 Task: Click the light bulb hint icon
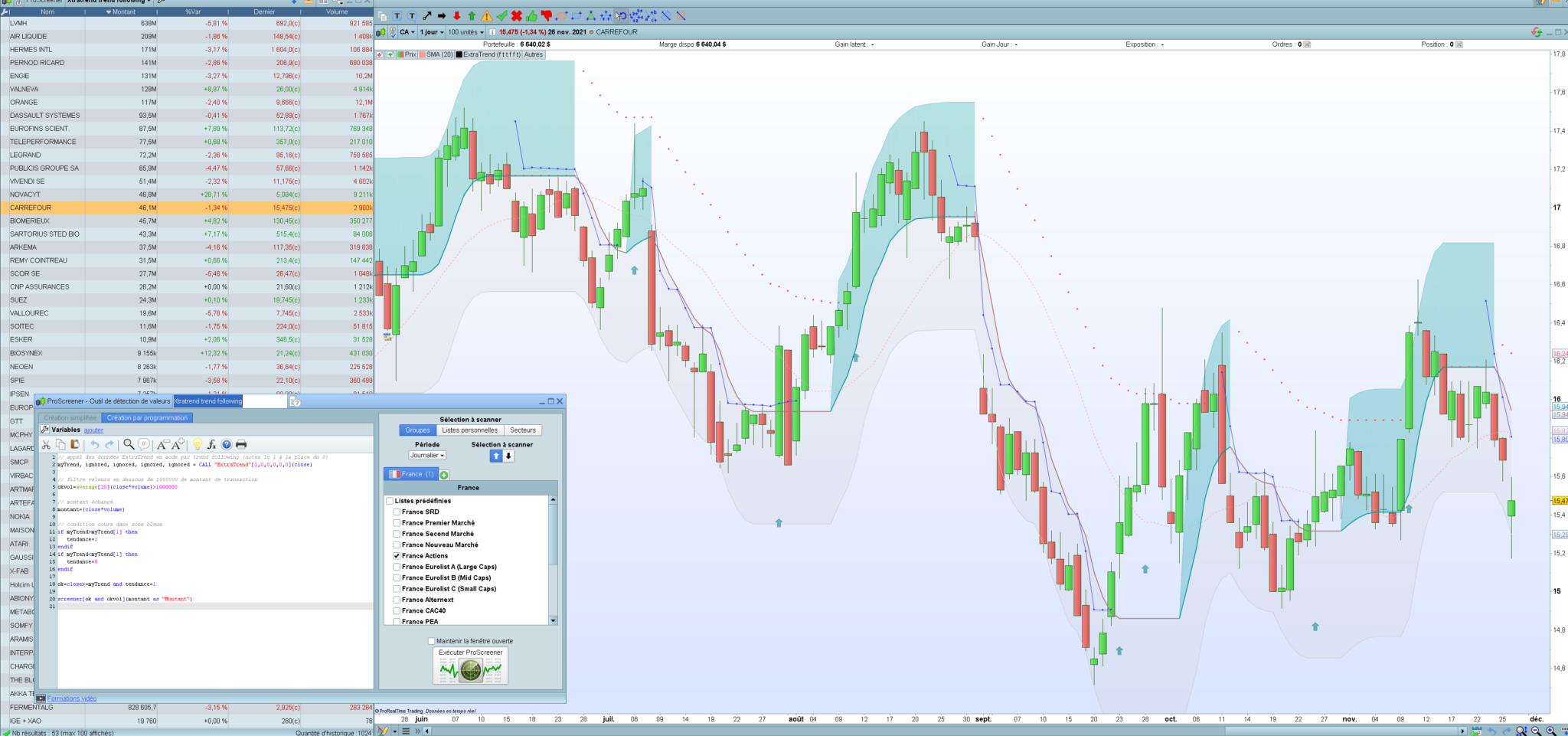[x=198, y=444]
